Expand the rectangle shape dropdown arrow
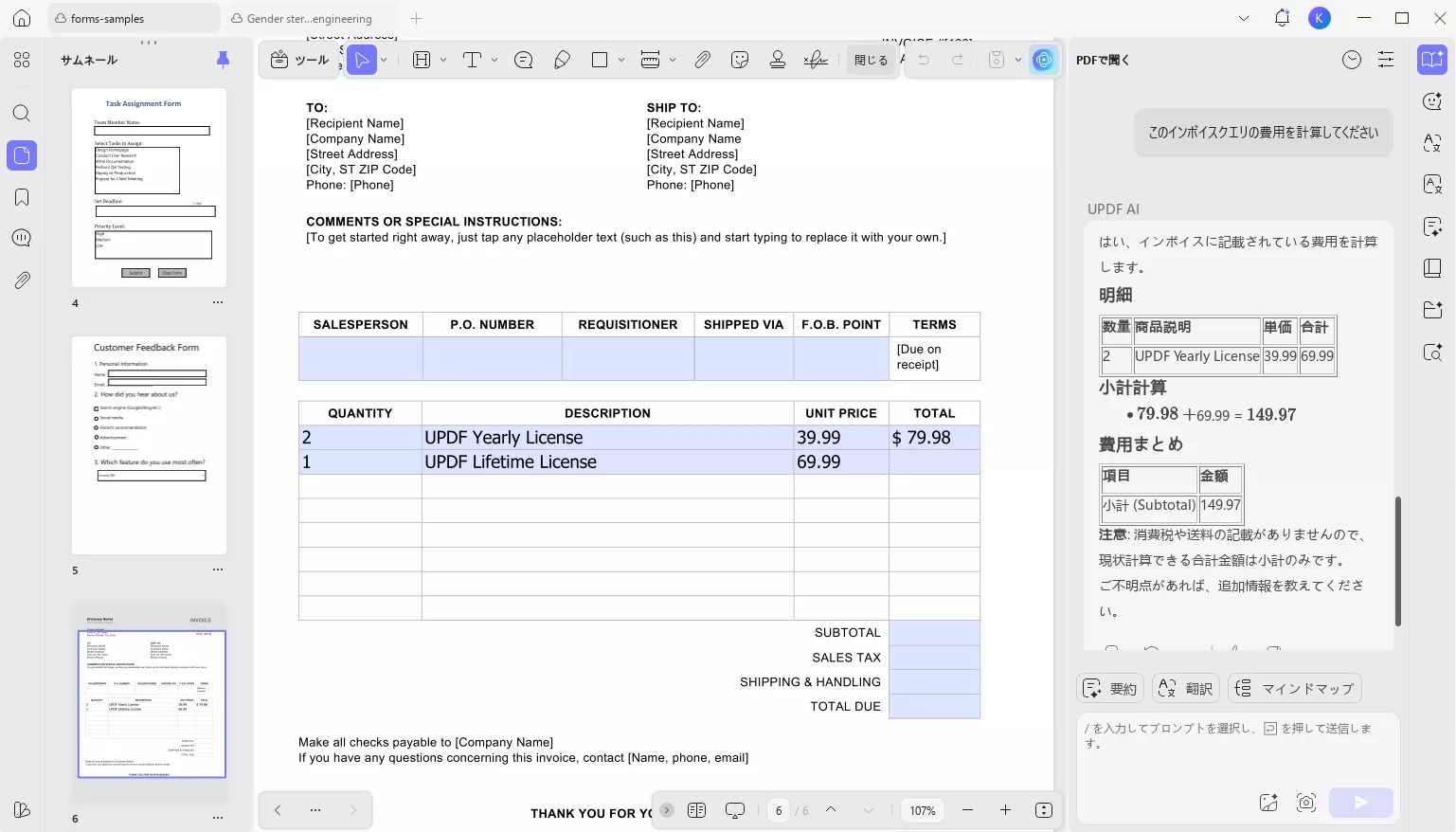 click(x=621, y=60)
